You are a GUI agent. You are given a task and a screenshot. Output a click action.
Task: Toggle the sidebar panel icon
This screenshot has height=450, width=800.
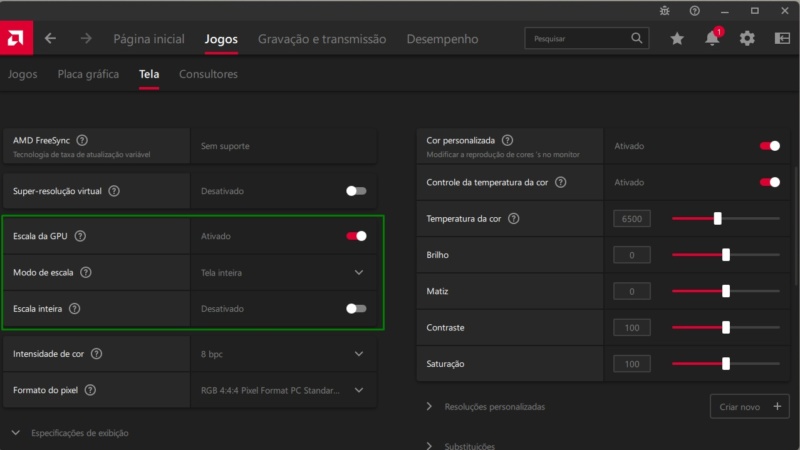click(782, 38)
